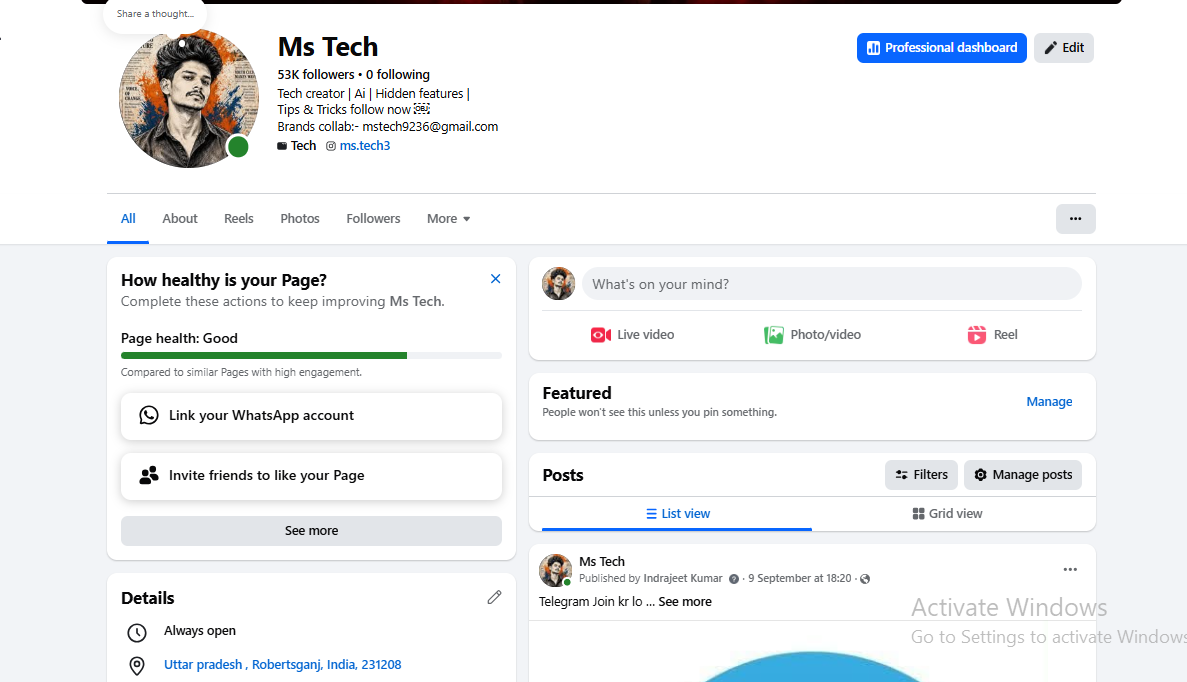Screen dimensions: 1187x682
Task: Click Link your WhatsApp account
Action: [x=311, y=416]
